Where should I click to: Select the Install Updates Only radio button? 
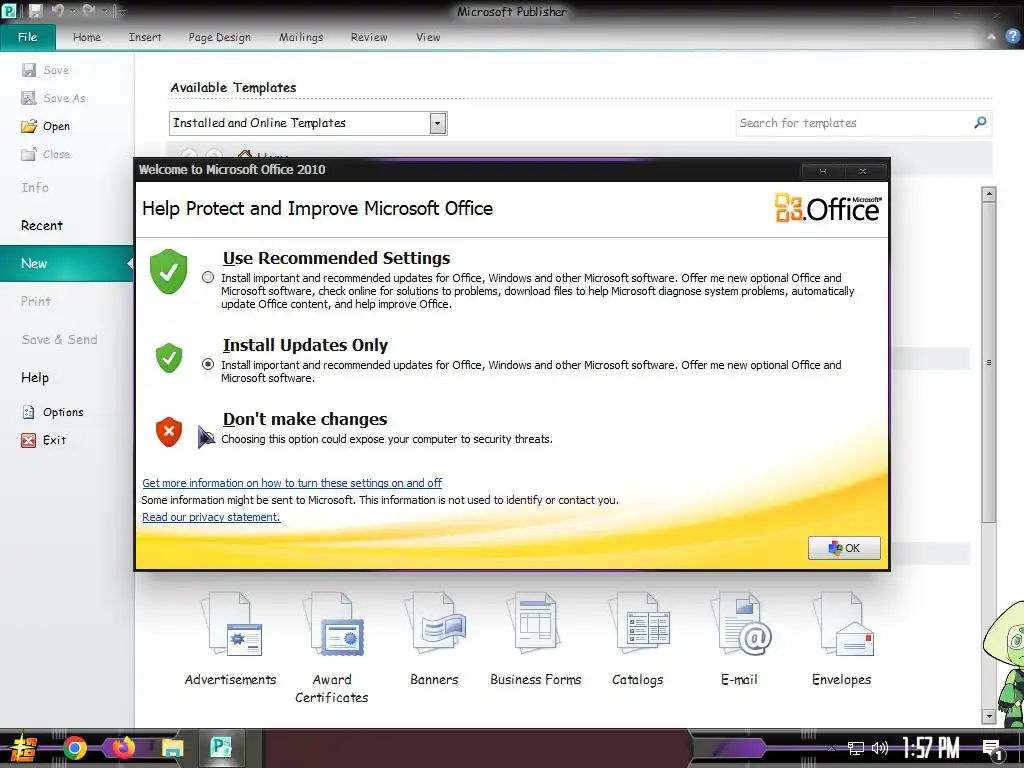pyautogui.click(x=208, y=364)
